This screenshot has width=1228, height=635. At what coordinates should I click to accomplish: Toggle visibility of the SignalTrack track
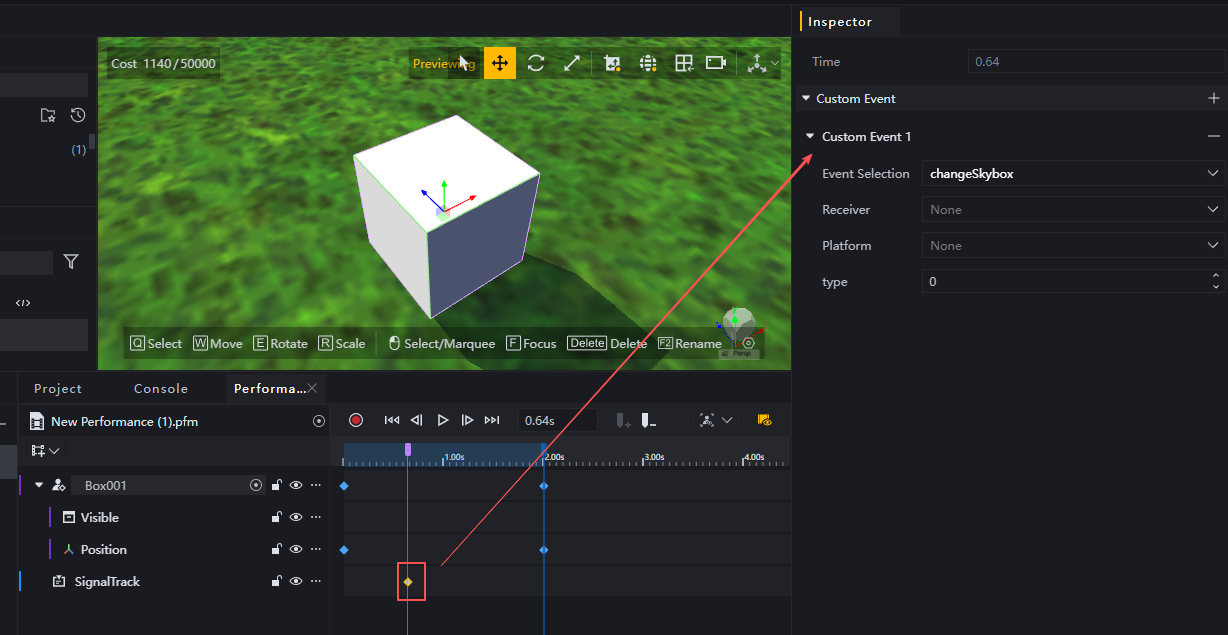click(296, 582)
